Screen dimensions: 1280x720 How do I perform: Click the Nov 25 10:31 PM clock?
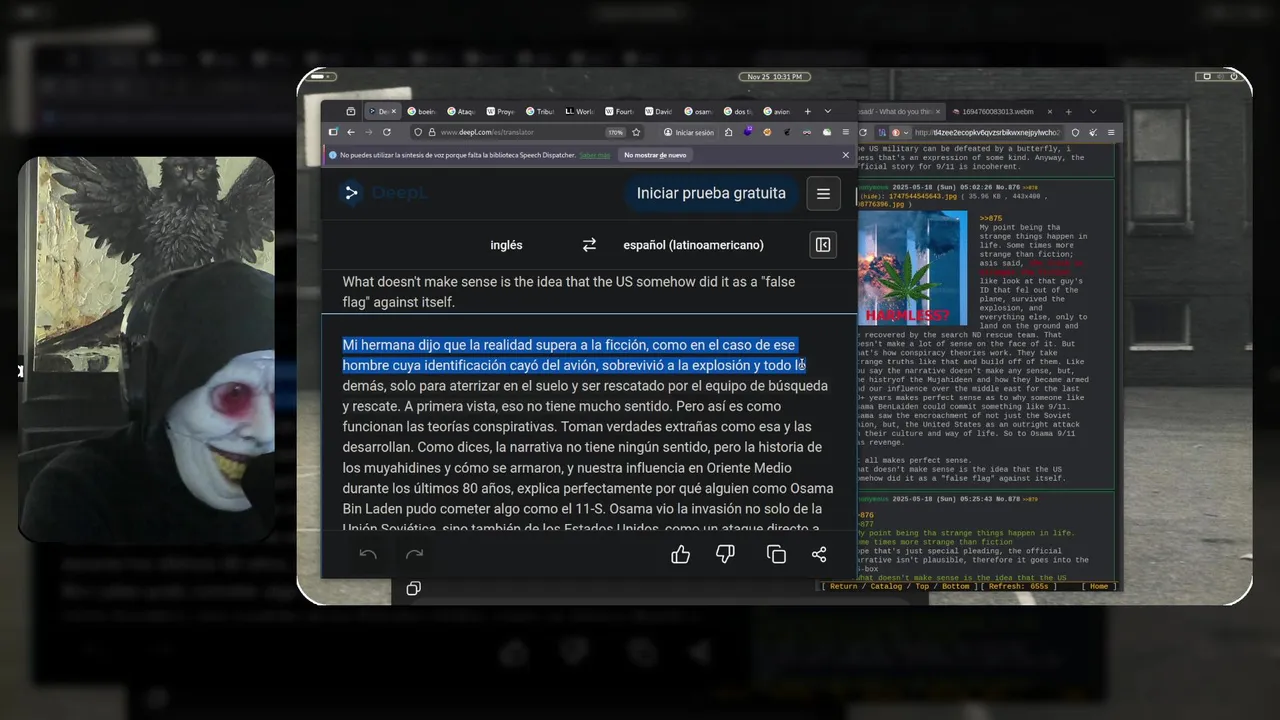(x=774, y=77)
